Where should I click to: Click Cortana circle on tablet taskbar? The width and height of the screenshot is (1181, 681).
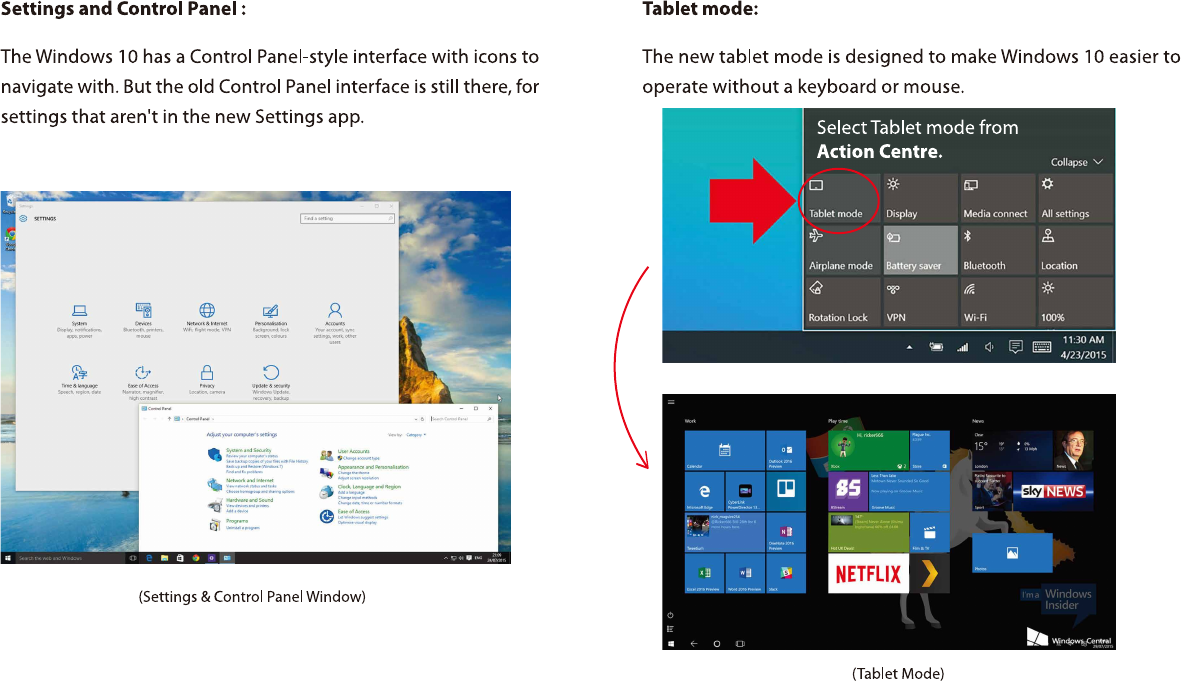(717, 644)
